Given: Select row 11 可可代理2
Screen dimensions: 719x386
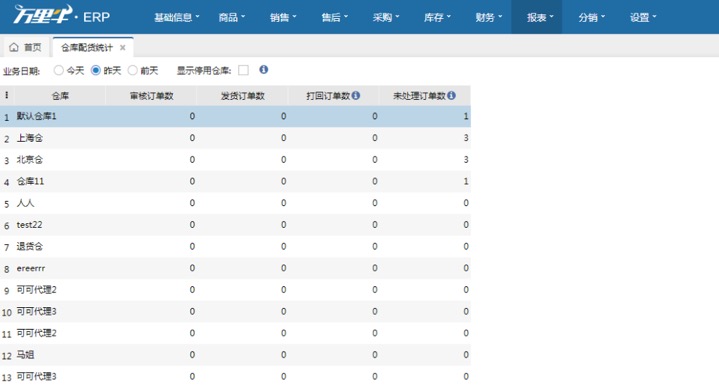Looking at the screenshot, I should [x=235, y=333].
